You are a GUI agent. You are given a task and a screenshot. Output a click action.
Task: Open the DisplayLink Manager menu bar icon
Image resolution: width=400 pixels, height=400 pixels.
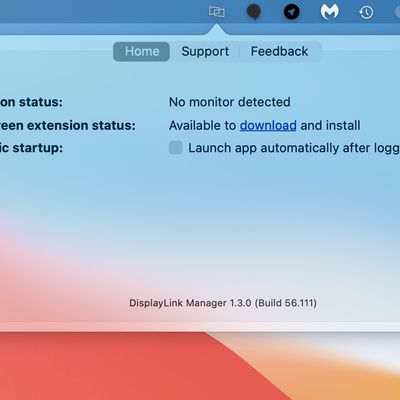coord(217,12)
